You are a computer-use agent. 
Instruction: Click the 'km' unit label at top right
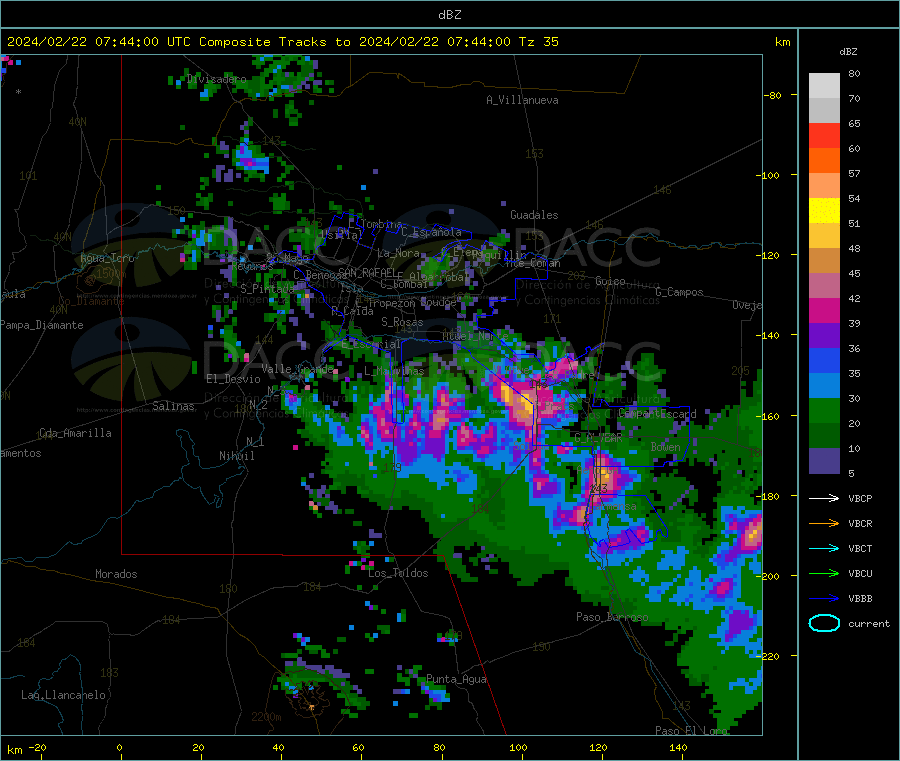(782, 42)
